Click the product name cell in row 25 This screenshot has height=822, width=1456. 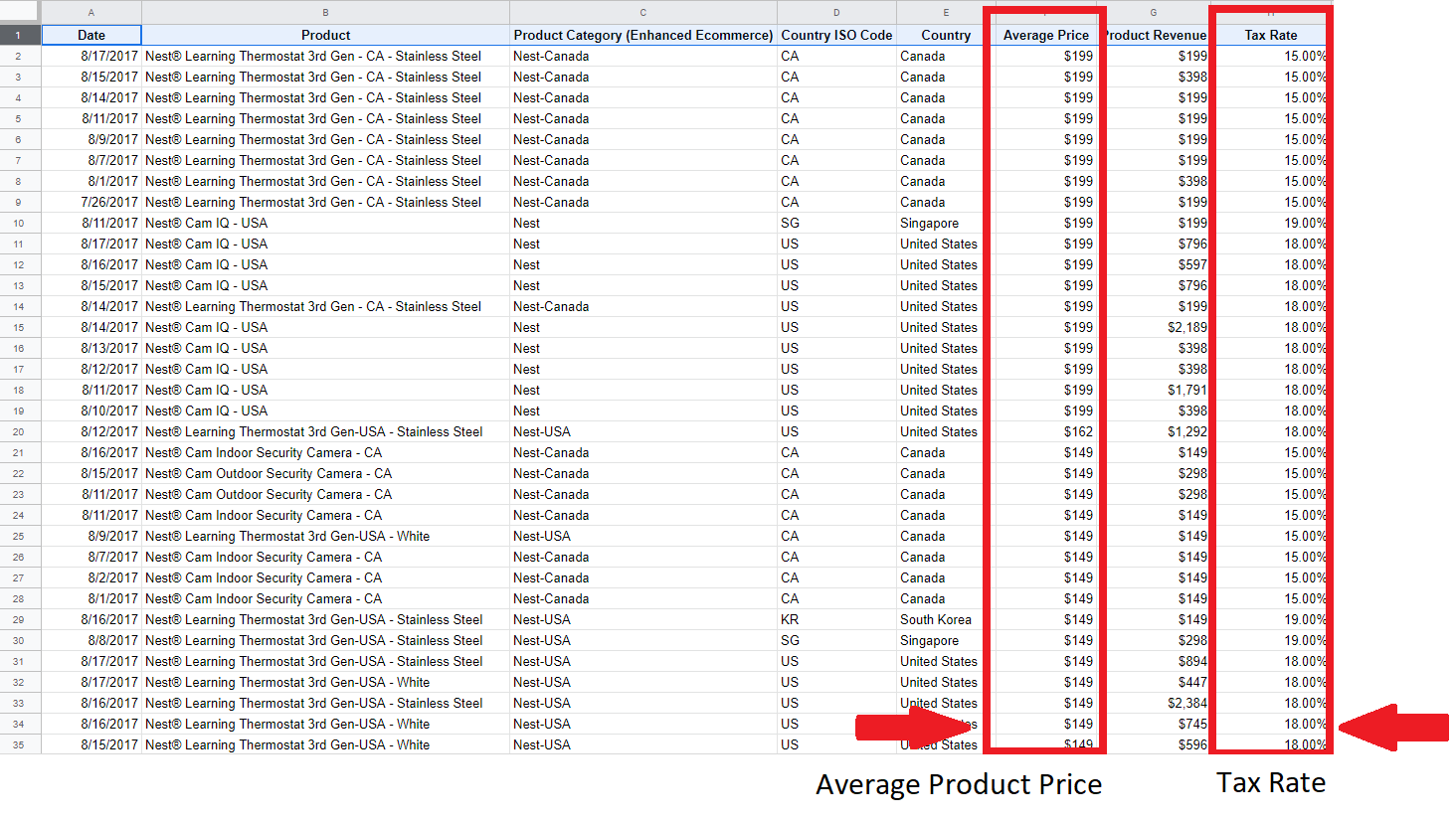[x=325, y=536]
